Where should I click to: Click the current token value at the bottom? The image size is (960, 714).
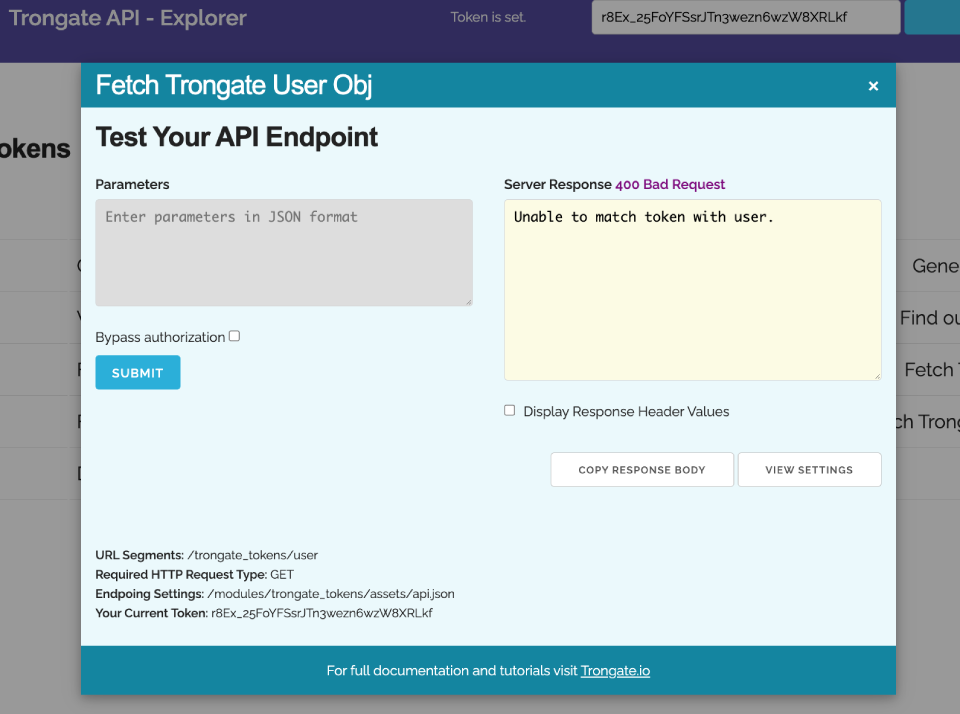click(321, 613)
